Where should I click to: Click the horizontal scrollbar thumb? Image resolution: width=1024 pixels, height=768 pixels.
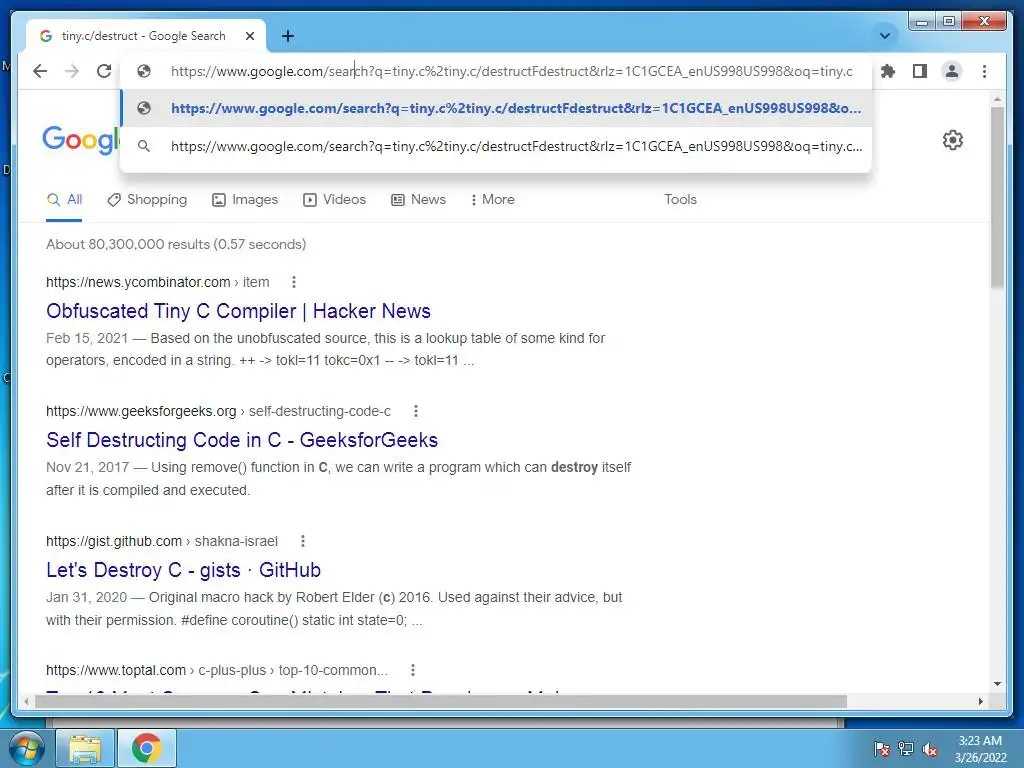click(441, 701)
